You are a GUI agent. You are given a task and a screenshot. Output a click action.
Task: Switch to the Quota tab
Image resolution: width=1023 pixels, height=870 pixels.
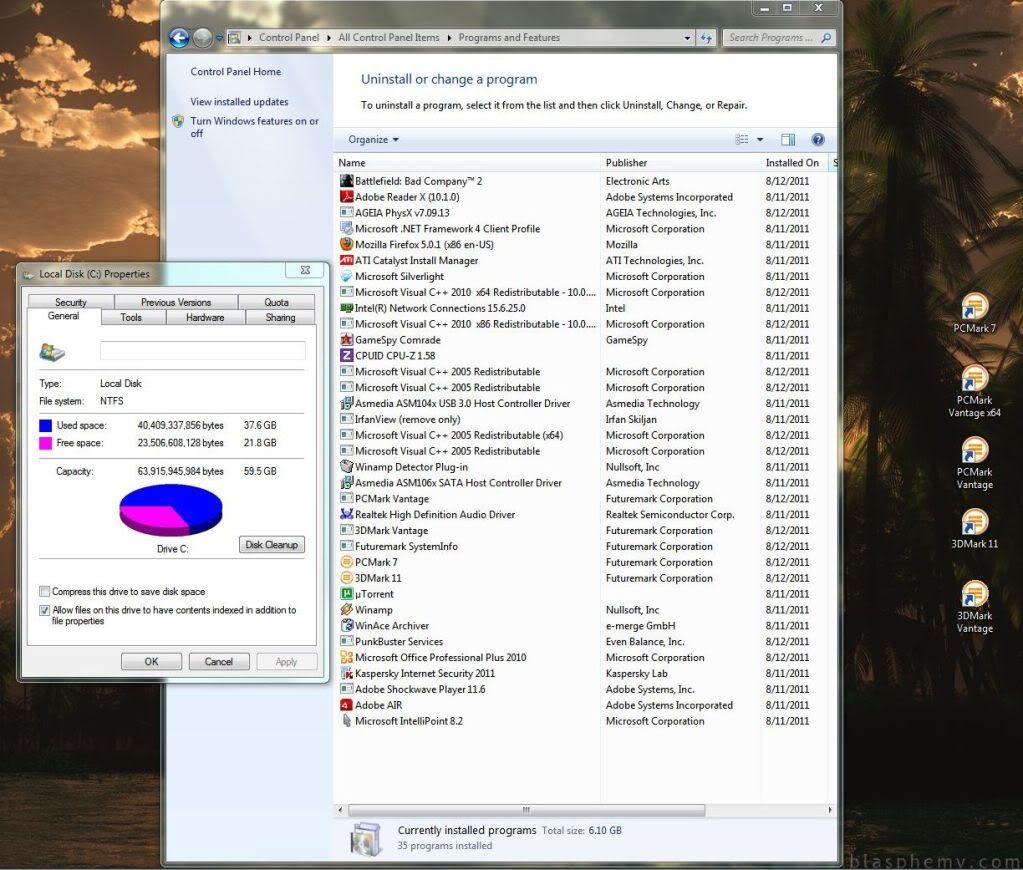coord(277,302)
